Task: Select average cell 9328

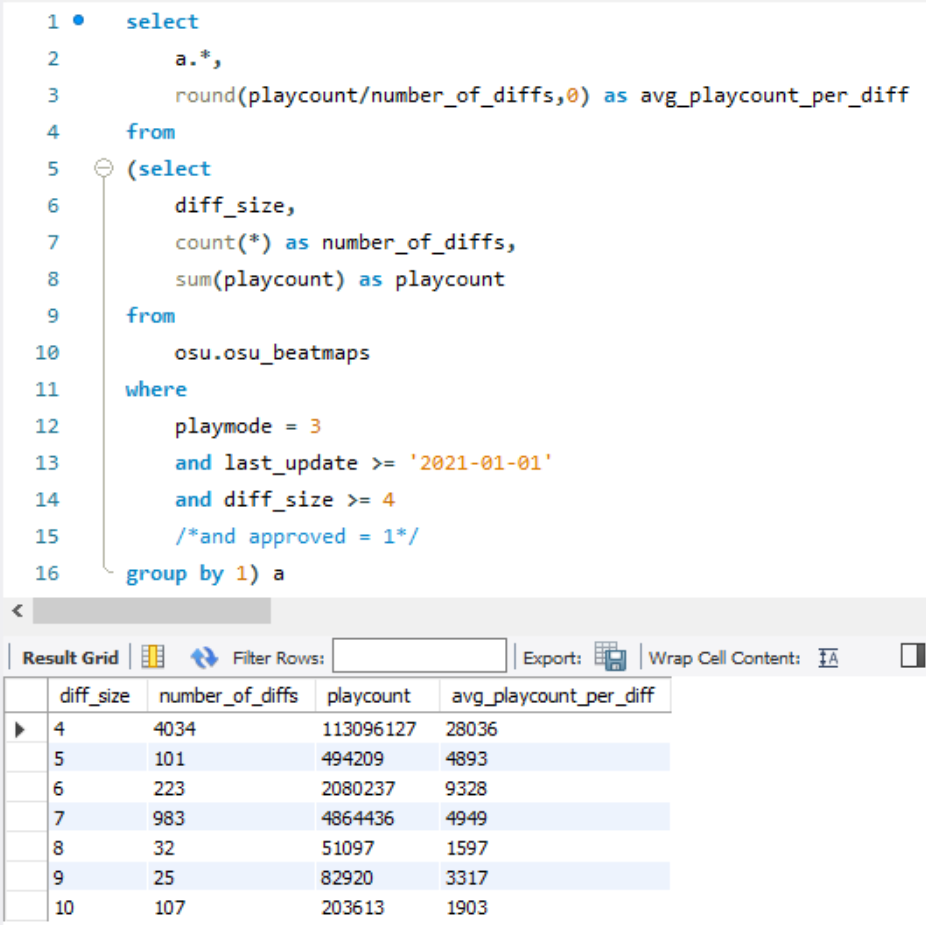Action: click(x=555, y=789)
